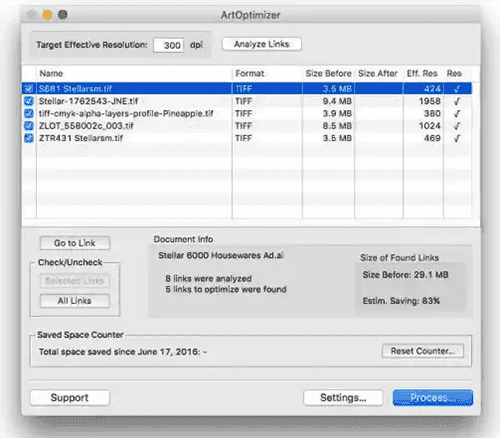The image size is (500, 438).
Task: Click the Res checkmark for S681 Stellarsm.tif
Action: click(x=457, y=89)
